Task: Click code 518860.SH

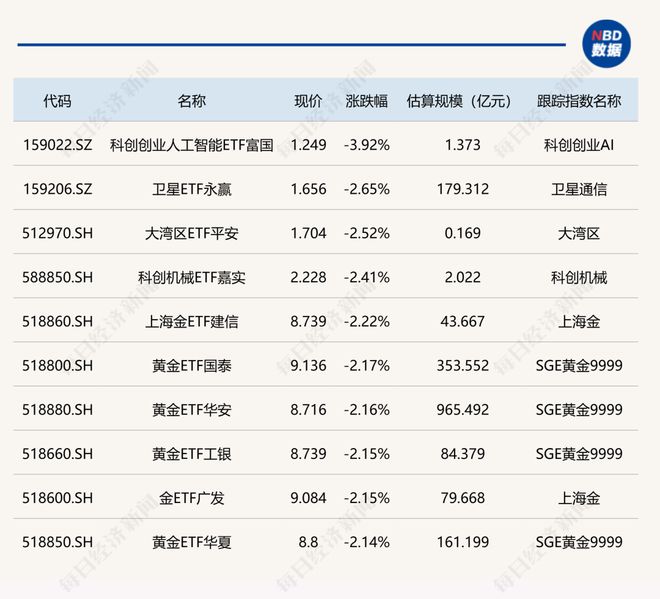Action: 57,322
